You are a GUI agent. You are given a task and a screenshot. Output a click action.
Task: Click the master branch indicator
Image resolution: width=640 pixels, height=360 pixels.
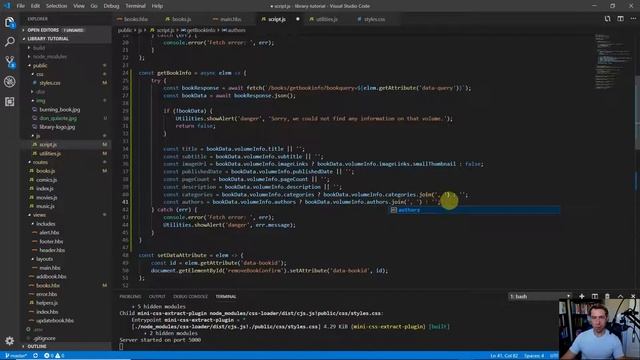[16, 356]
